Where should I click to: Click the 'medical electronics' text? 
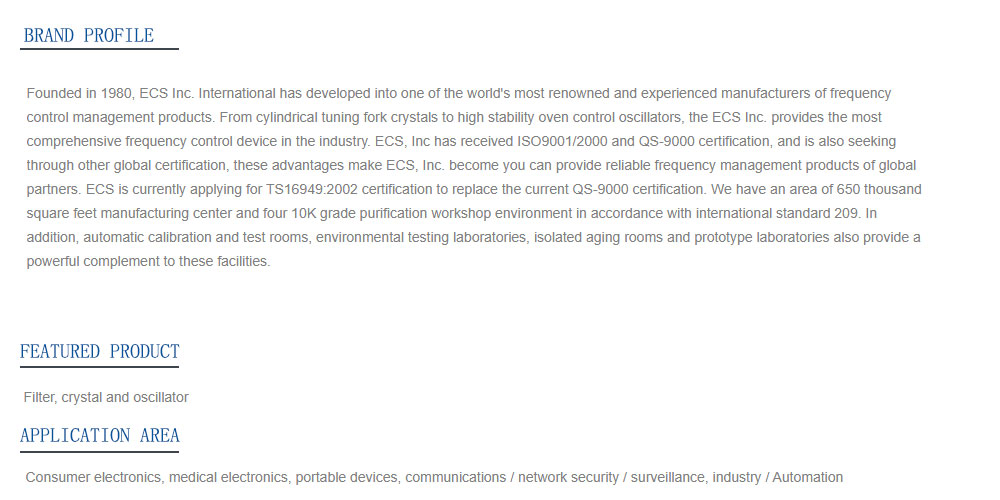pyautogui.click(x=228, y=477)
